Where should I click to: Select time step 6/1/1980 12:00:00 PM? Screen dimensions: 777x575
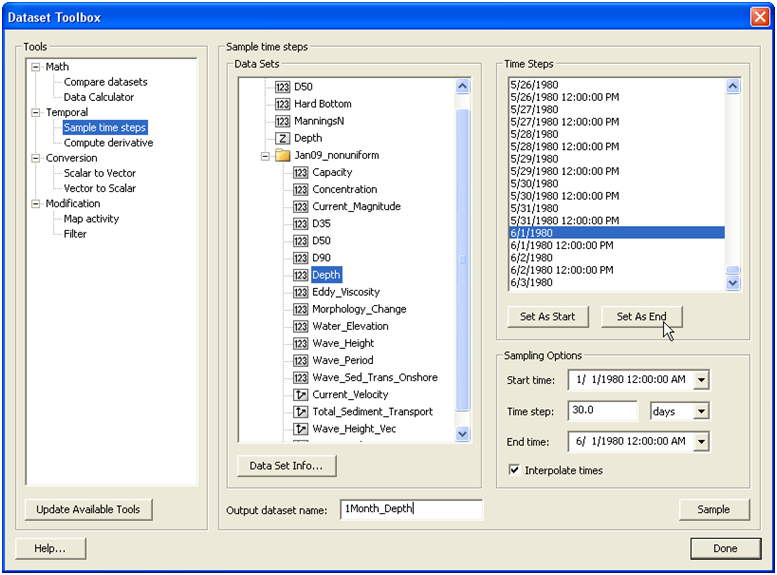pos(617,245)
